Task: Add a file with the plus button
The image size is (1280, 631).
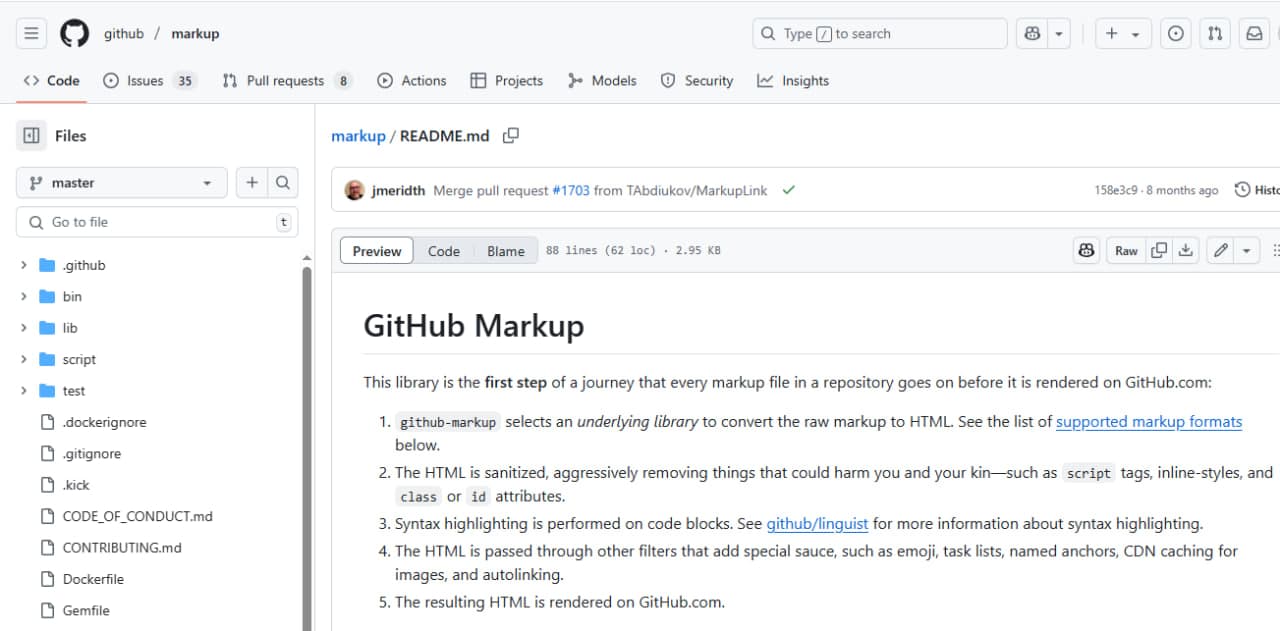Action: [252, 183]
